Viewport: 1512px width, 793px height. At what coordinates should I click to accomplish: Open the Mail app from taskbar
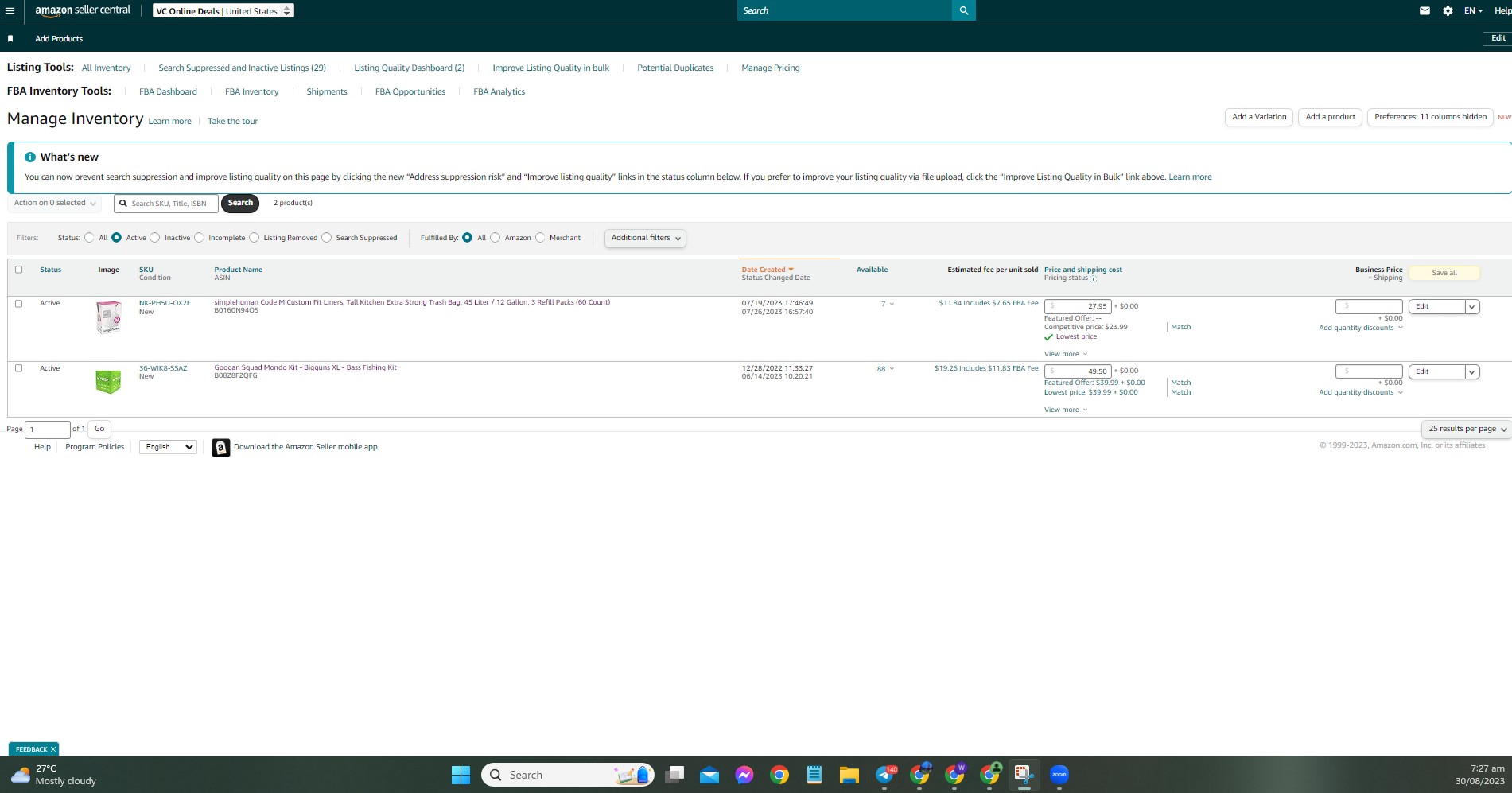coord(709,775)
